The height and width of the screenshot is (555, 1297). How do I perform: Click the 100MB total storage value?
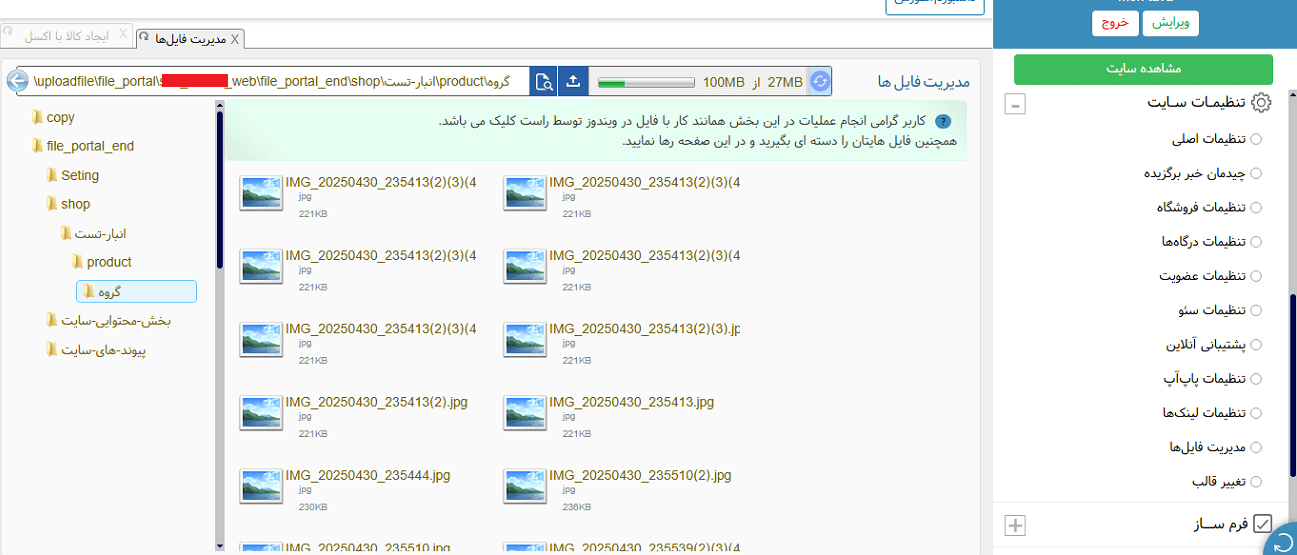[723, 82]
